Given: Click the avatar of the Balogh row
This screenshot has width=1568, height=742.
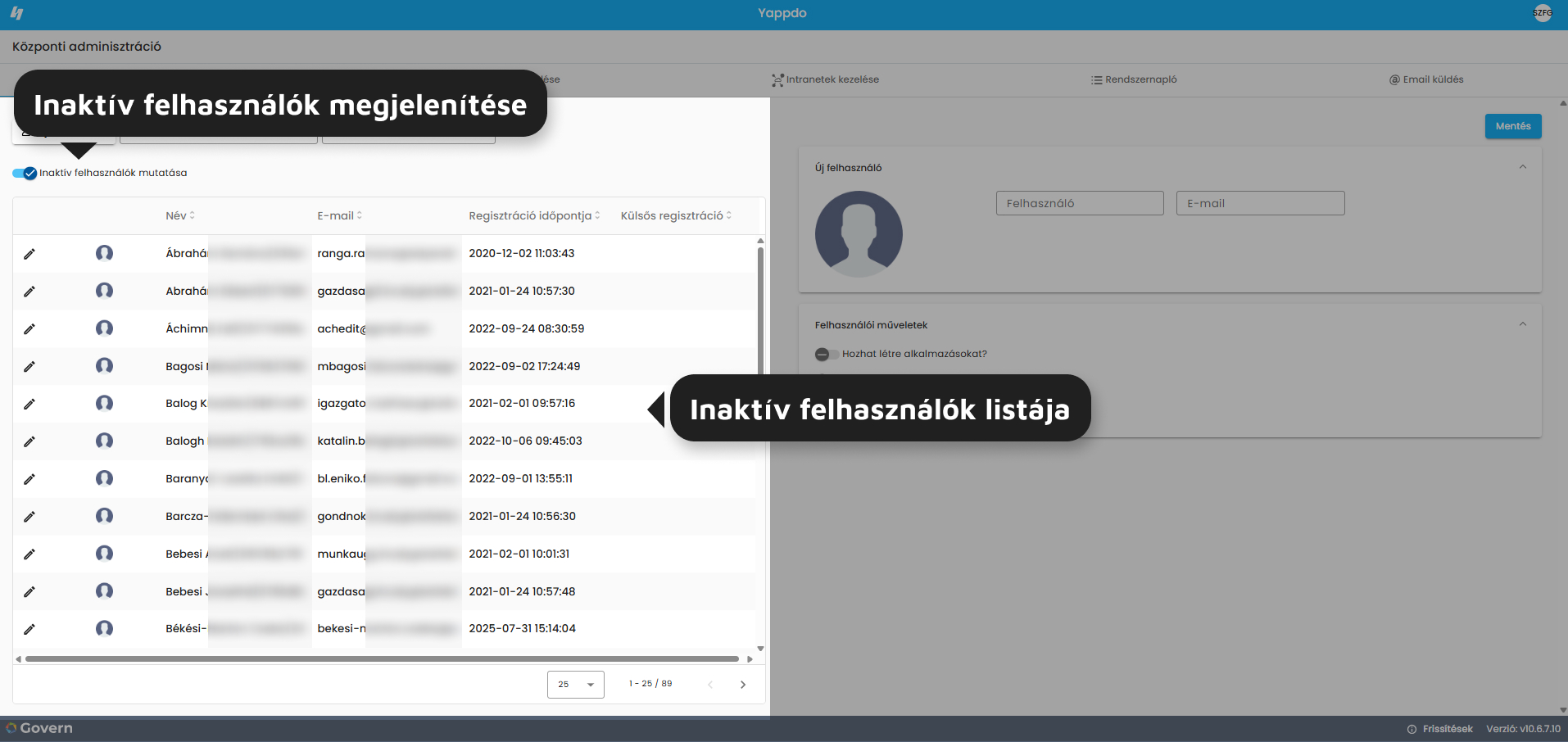Looking at the screenshot, I should click(104, 441).
